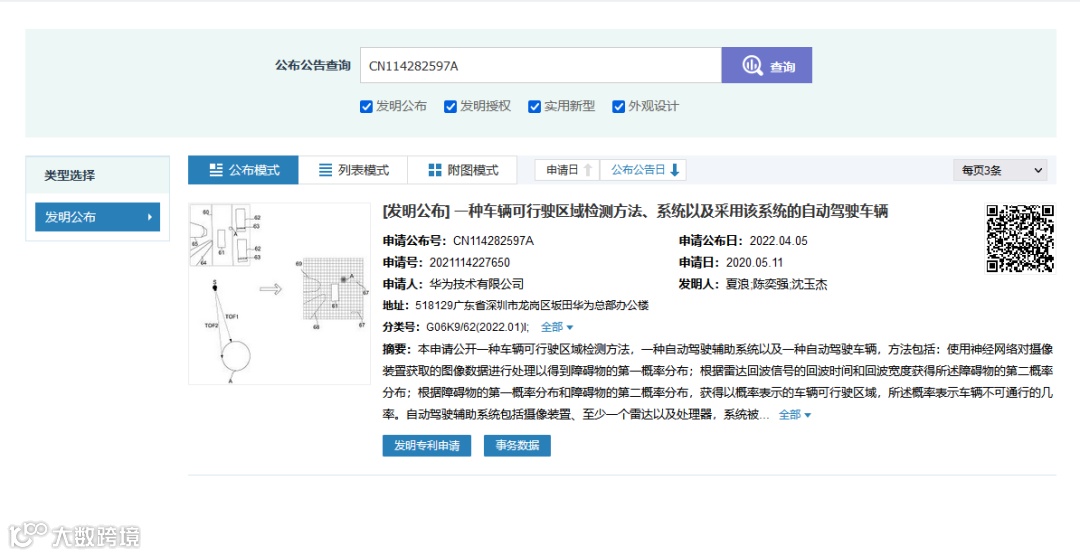This screenshot has height=556, width=1080.
Task: Click the 公布模式 layout icon
Action: tap(216, 170)
